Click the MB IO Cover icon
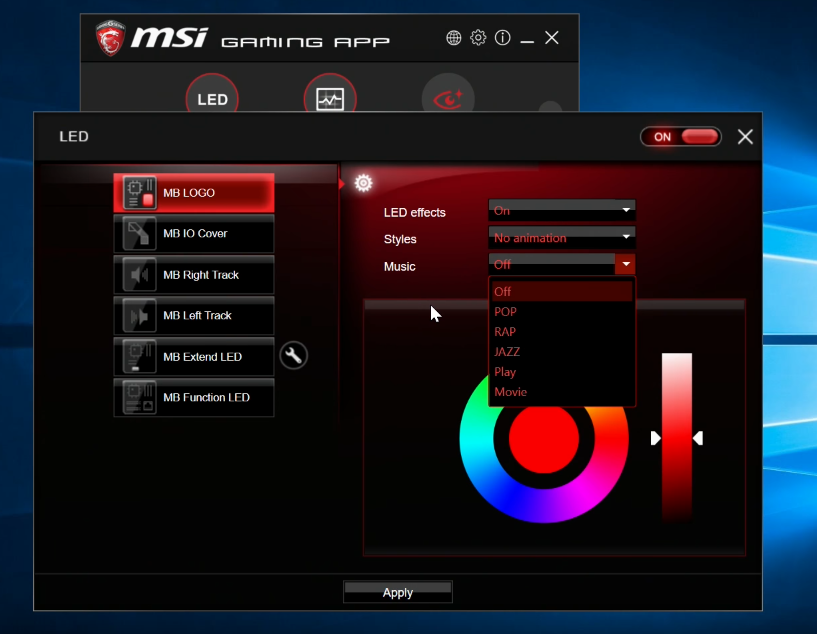This screenshot has width=817, height=634. [140, 233]
